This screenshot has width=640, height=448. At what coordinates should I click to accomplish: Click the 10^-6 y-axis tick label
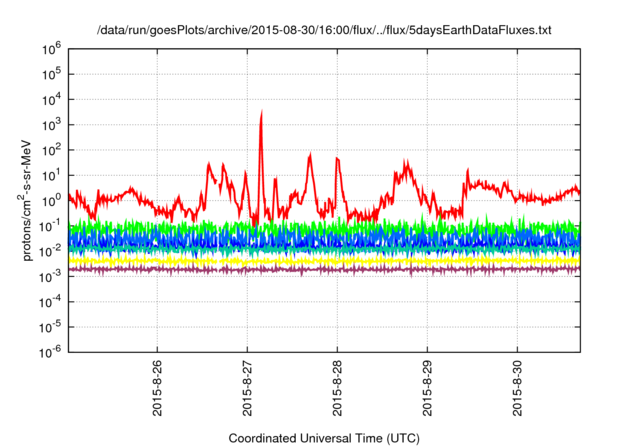50,353
